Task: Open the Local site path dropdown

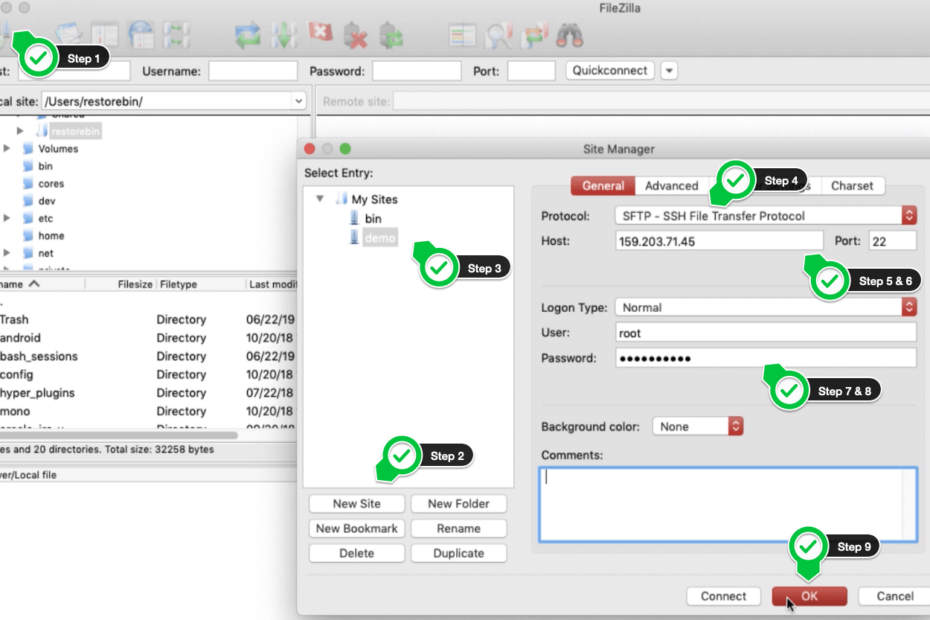Action: click(x=298, y=101)
